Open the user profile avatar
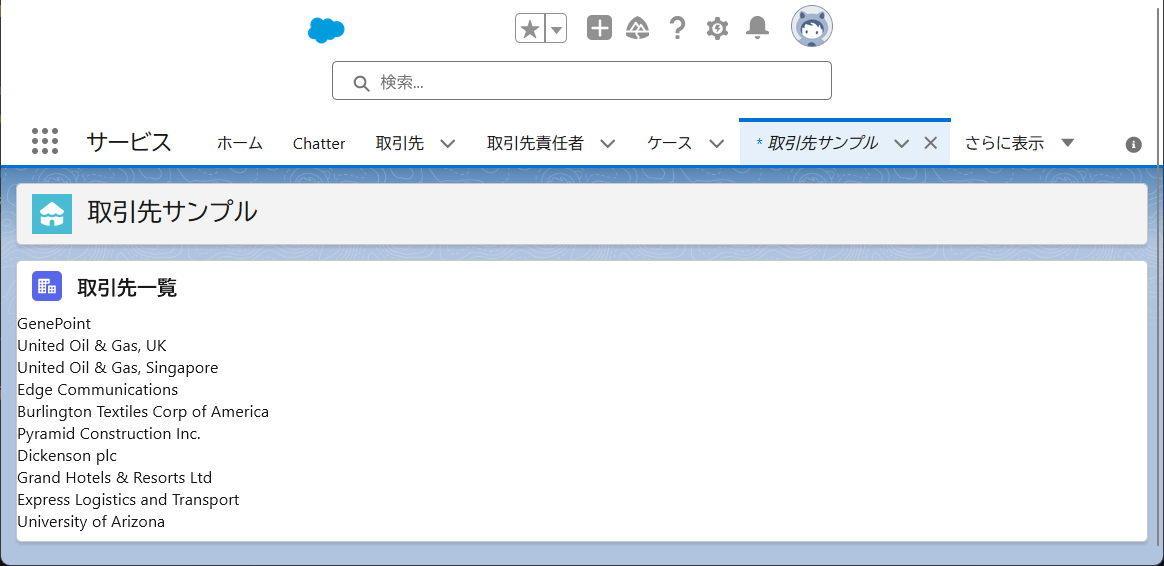The image size is (1164, 566). [x=811, y=27]
